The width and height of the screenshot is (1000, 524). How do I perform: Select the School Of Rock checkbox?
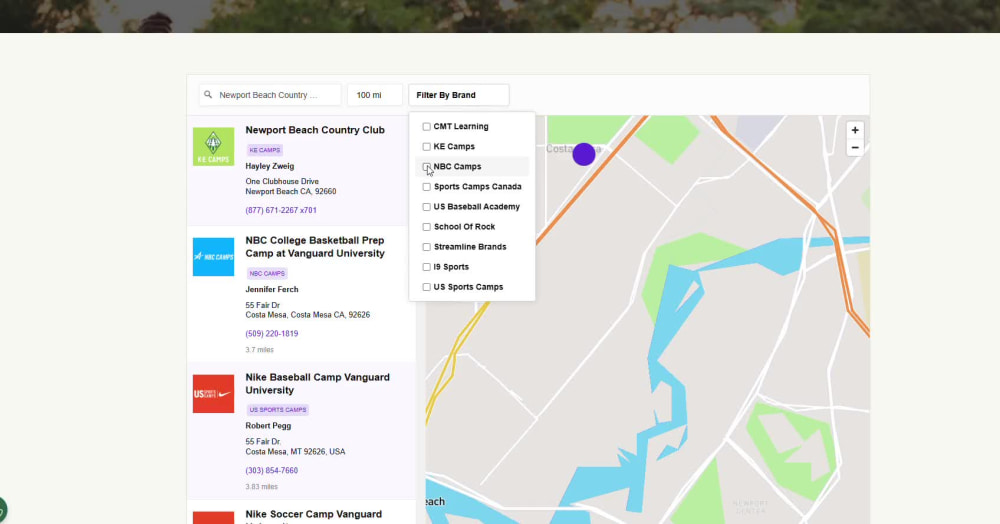(427, 227)
